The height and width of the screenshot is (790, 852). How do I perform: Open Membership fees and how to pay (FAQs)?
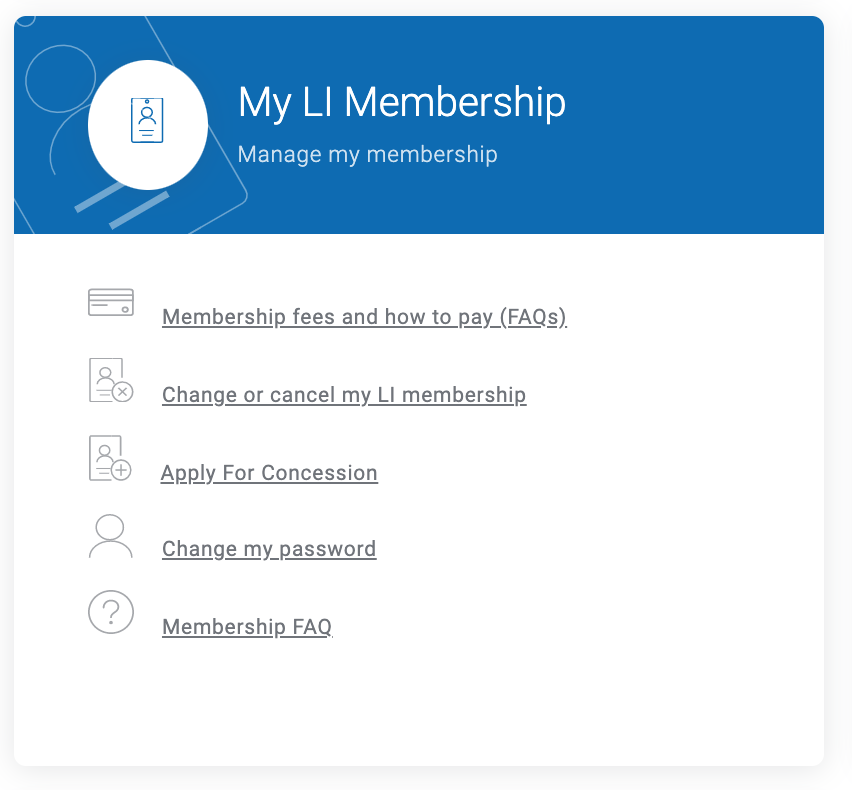pos(365,317)
